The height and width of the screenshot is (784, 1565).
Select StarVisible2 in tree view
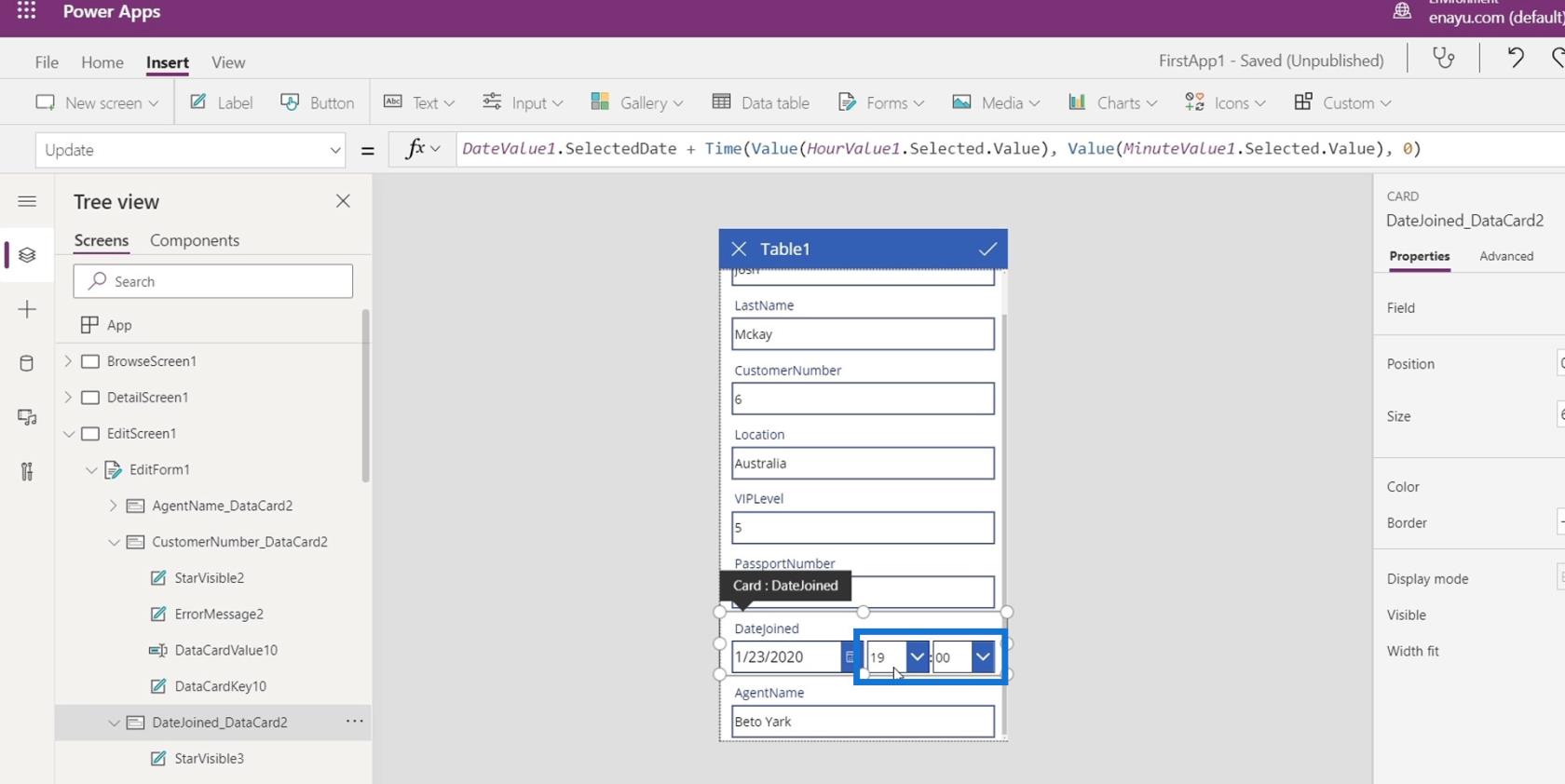[209, 578]
